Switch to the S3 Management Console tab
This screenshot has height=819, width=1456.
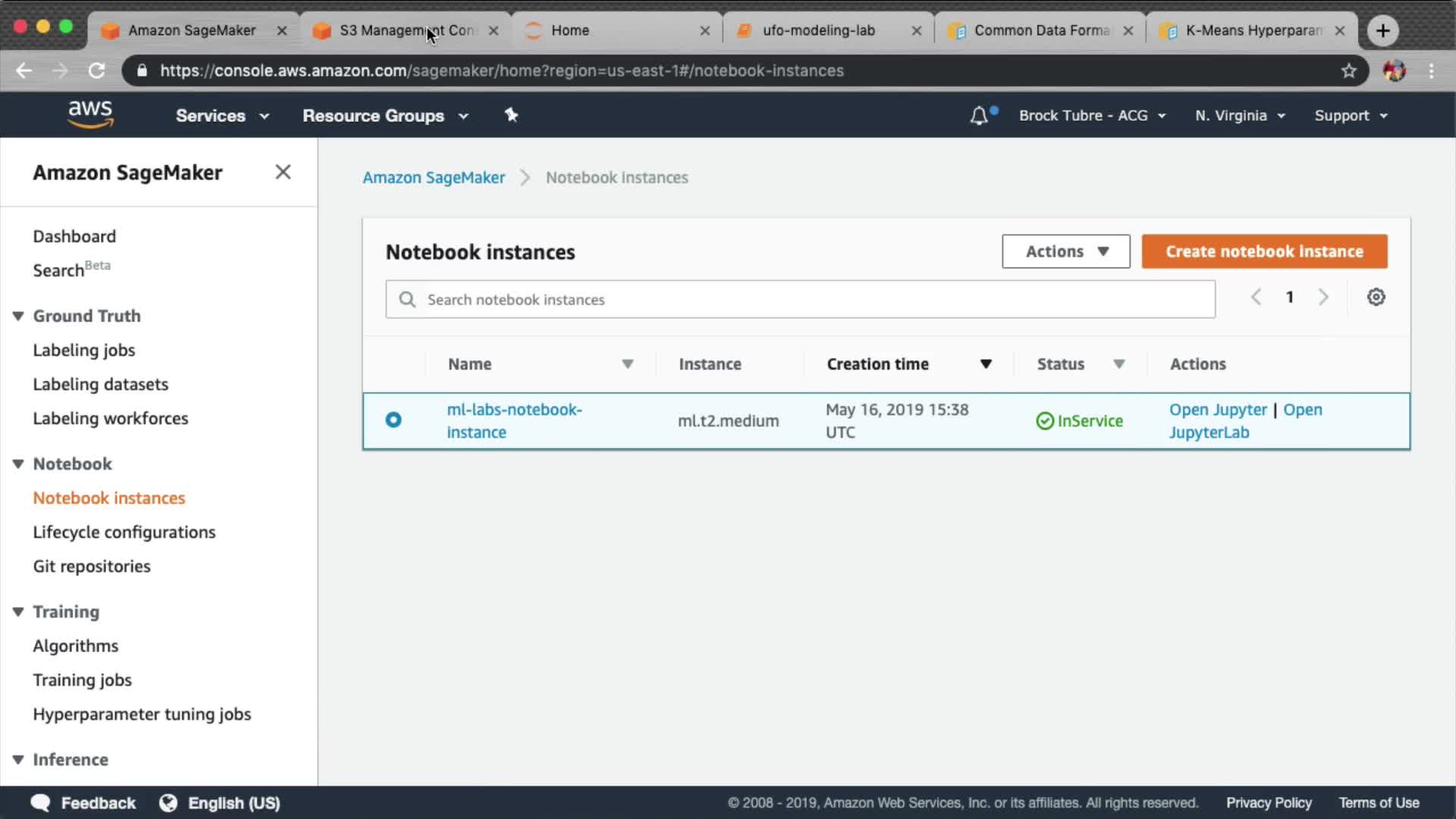click(406, 30)
